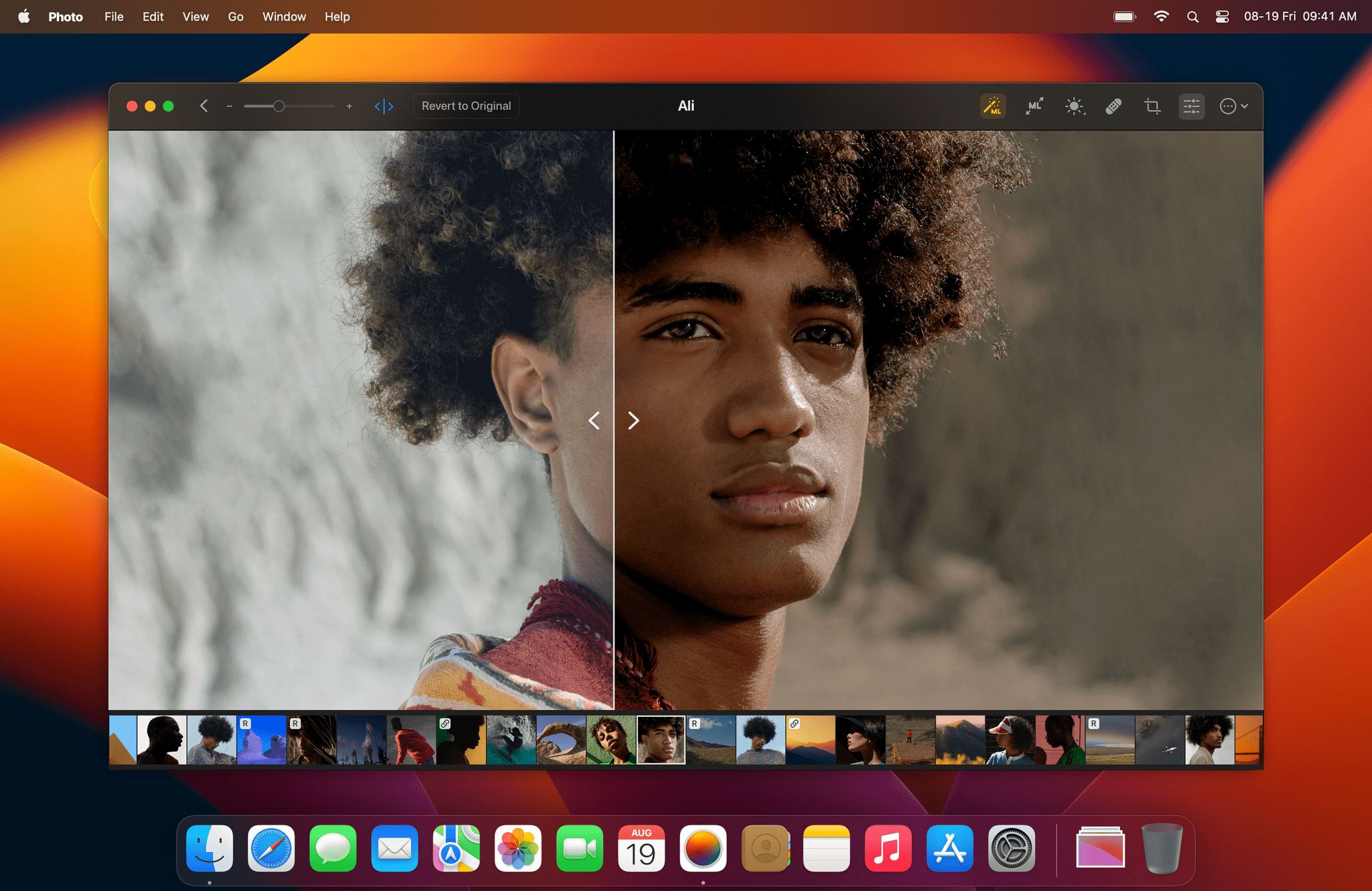Click the zoom level slider plus button

coord(350,106)
